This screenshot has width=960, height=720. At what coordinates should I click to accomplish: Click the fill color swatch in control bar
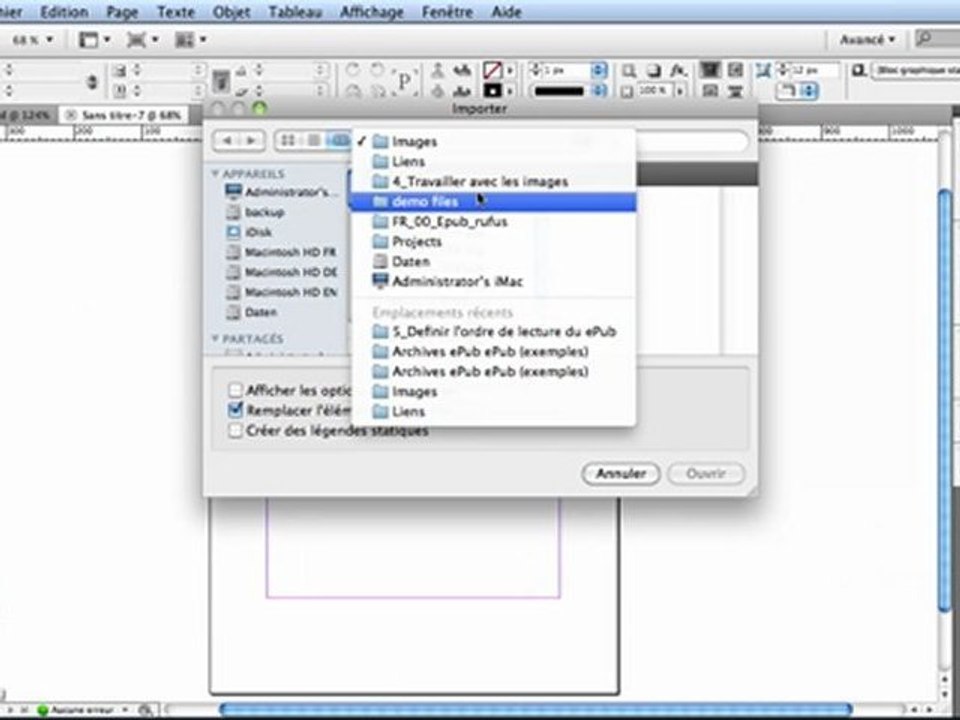coord(492,70)
